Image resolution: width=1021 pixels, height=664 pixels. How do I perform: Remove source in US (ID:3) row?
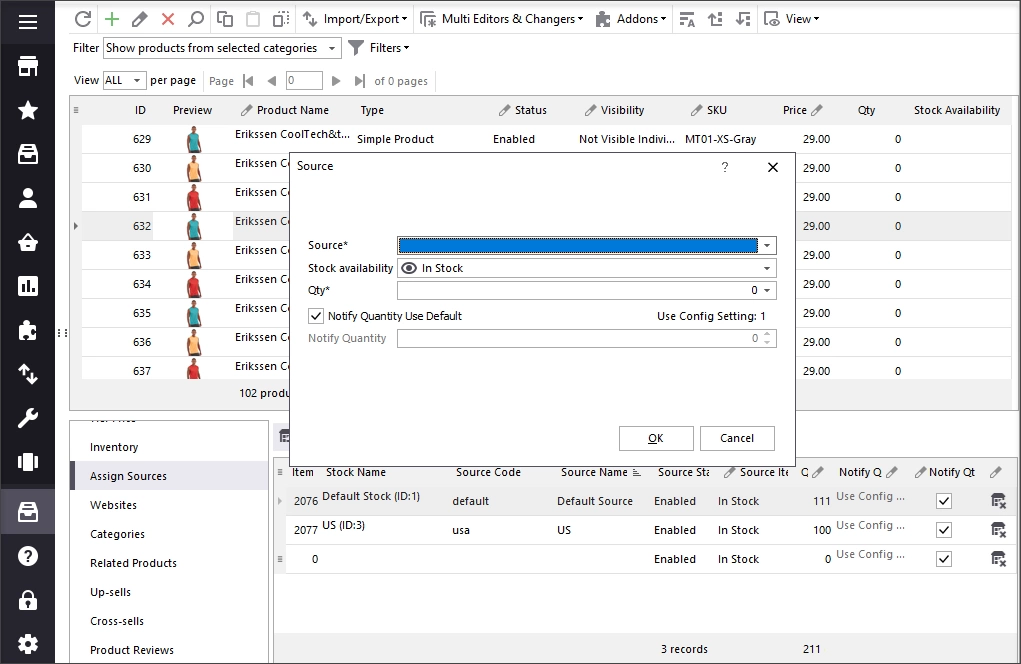(998, 530)
